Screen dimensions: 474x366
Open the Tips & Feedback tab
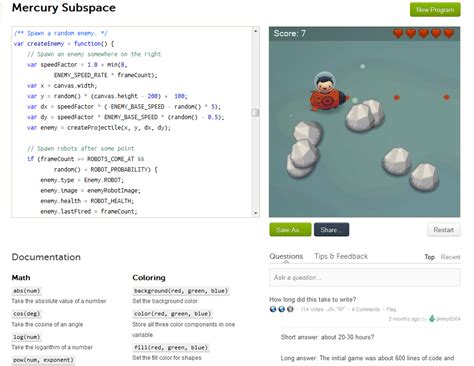coord(341,256)
